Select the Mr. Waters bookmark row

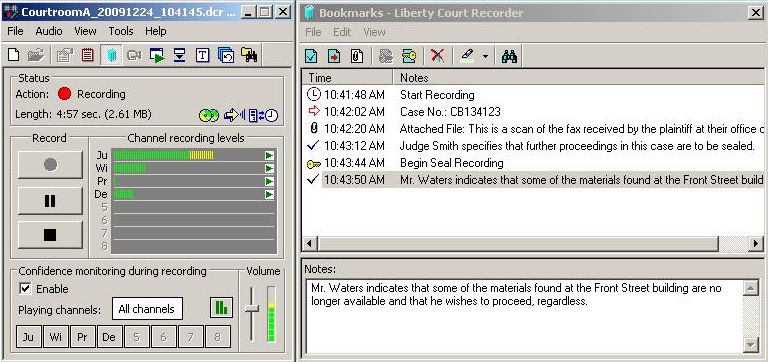532,180
